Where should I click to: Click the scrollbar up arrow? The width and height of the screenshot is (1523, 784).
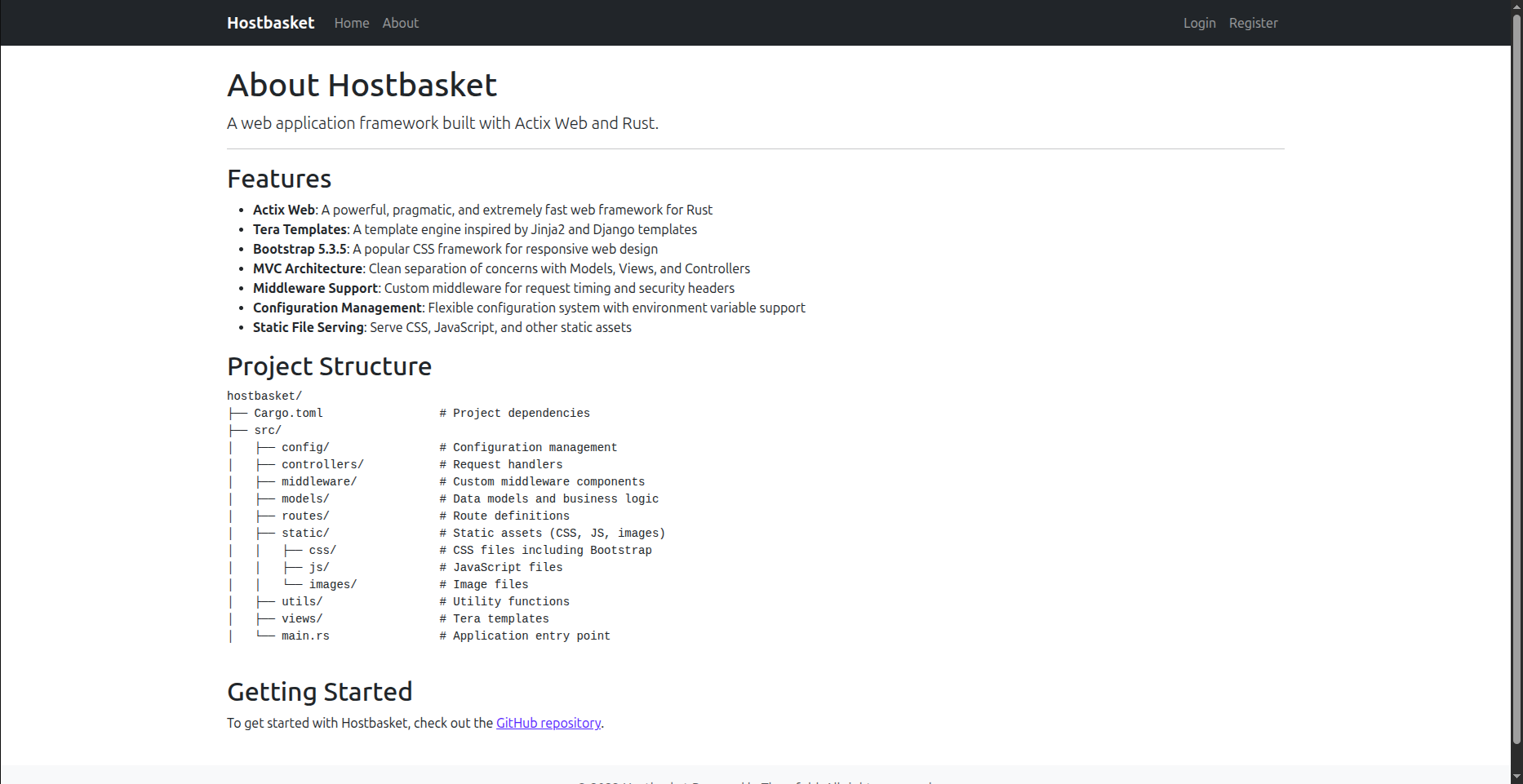[1516, 7]
